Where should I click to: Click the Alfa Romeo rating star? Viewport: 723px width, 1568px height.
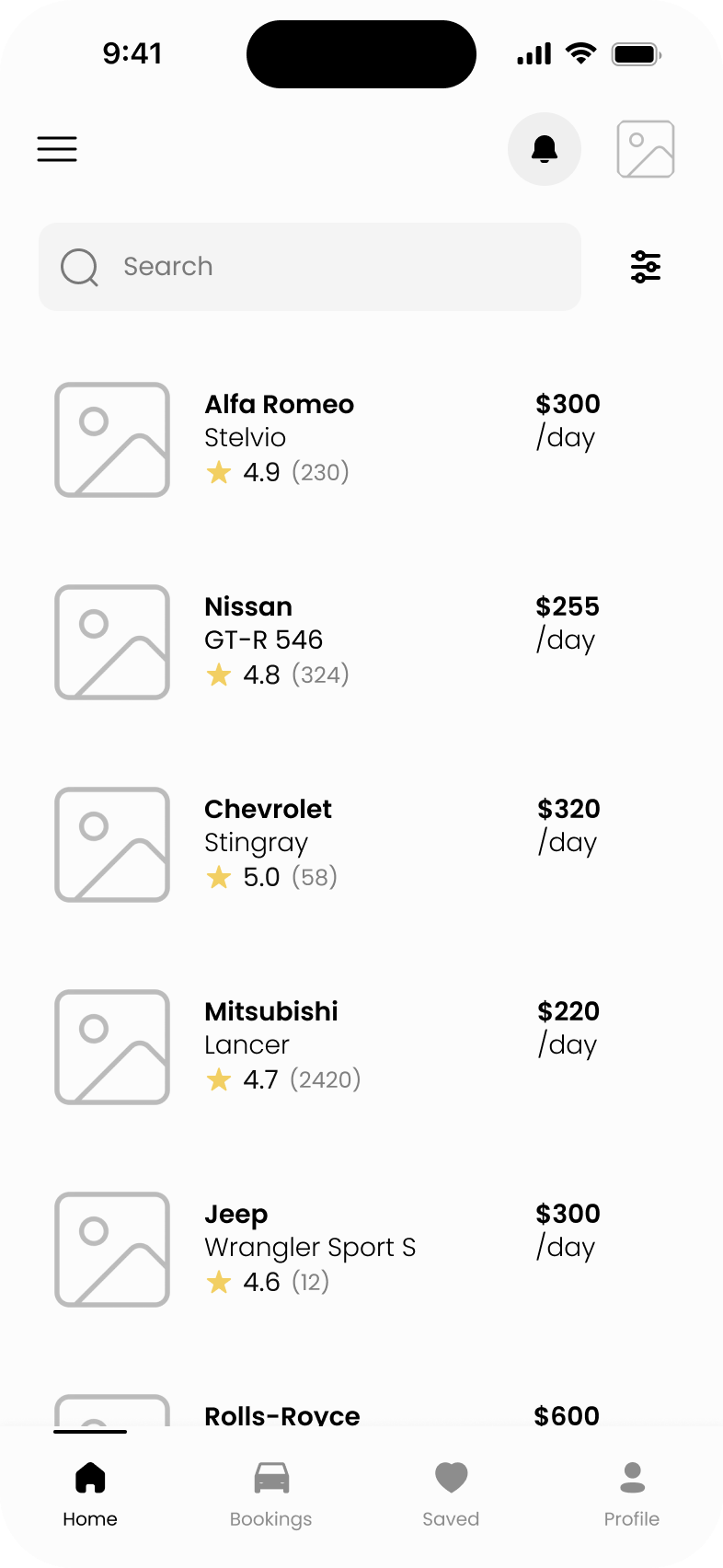point(219,473)
